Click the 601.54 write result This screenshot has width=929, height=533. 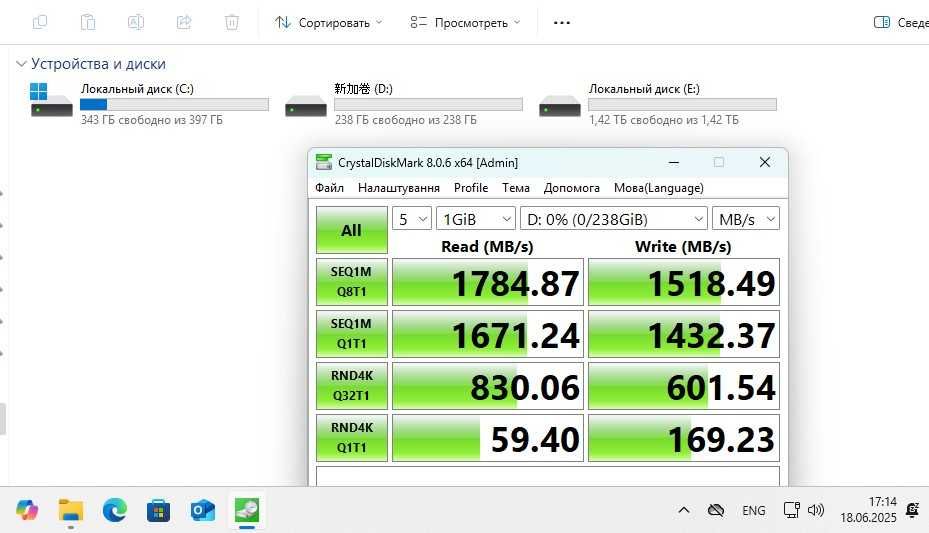tap(684, 386)
